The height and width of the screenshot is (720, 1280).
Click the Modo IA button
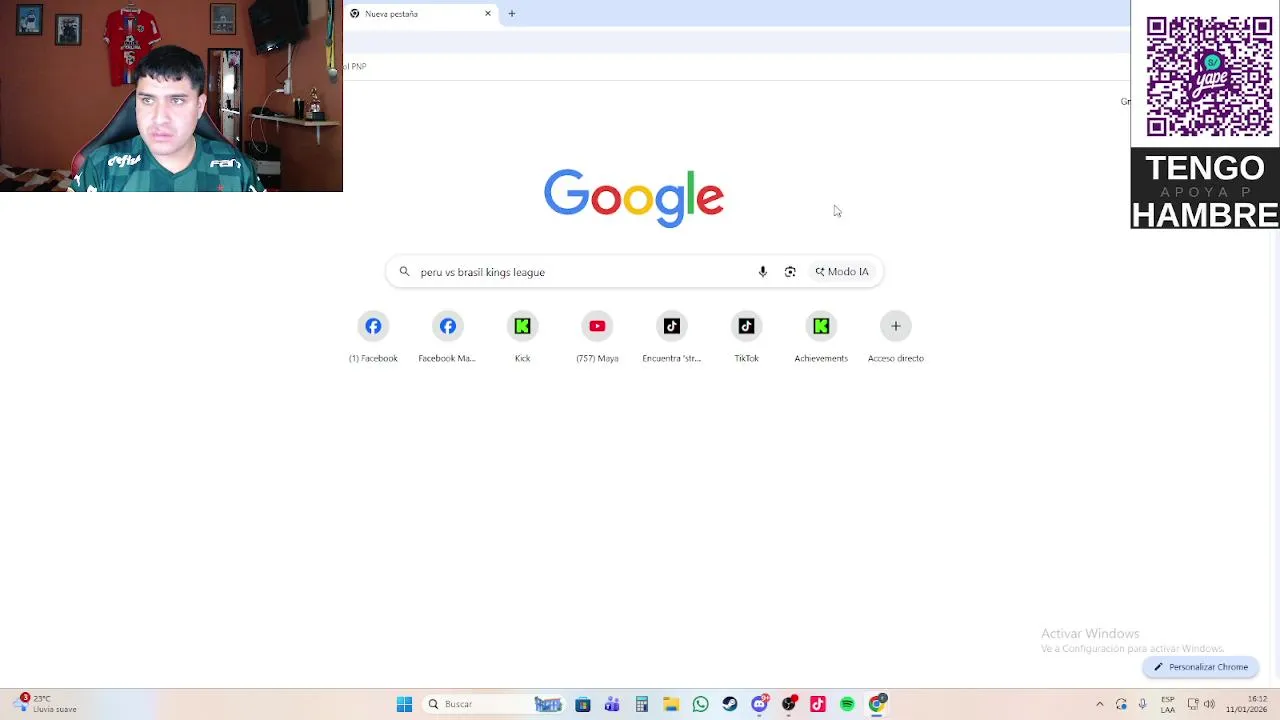click(x=842, y=272)
